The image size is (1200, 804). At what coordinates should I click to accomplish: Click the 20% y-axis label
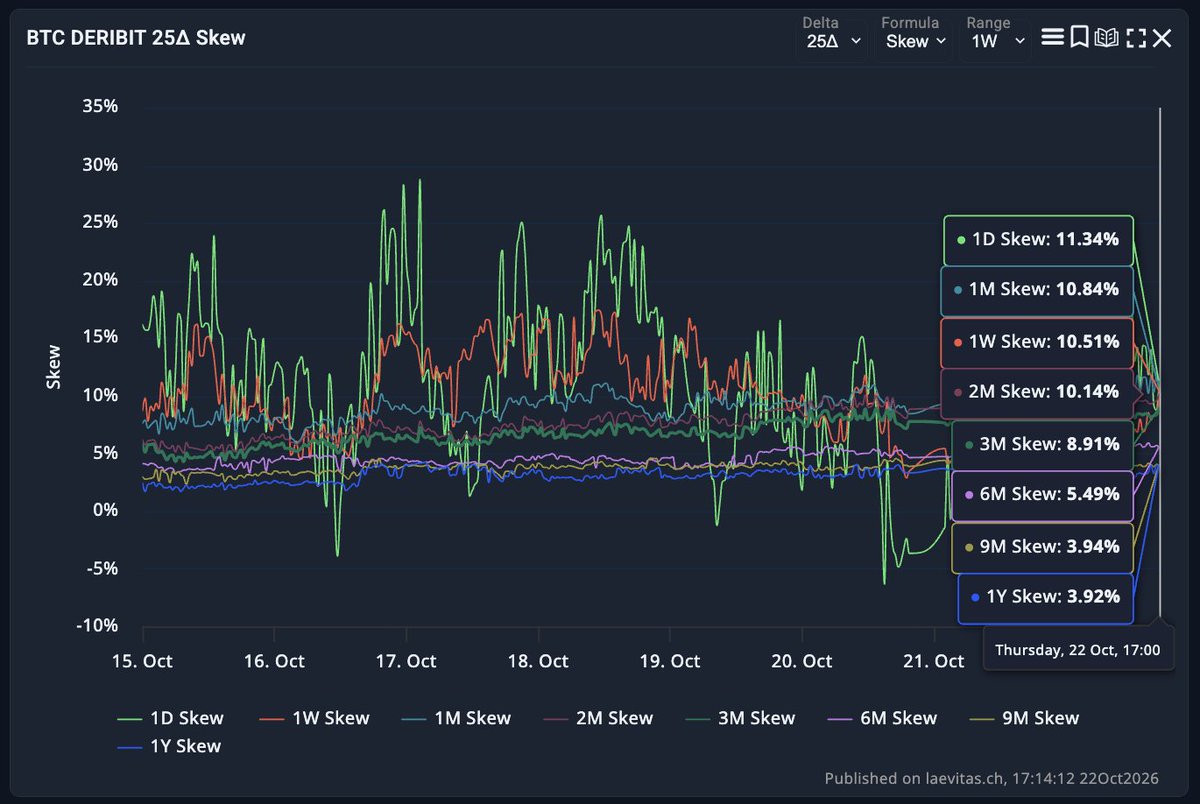(x=100, y=279)
